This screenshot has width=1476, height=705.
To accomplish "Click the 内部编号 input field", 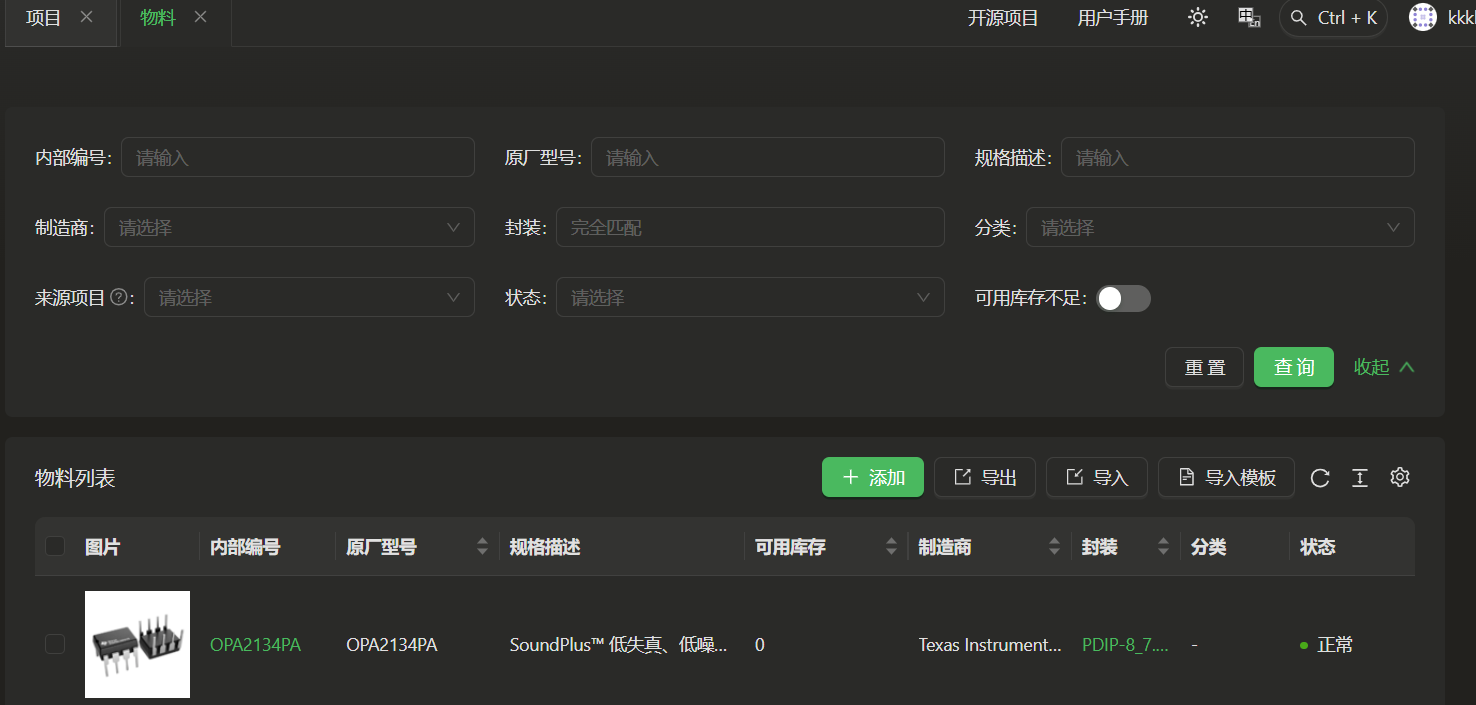I will tap(297, 158).
